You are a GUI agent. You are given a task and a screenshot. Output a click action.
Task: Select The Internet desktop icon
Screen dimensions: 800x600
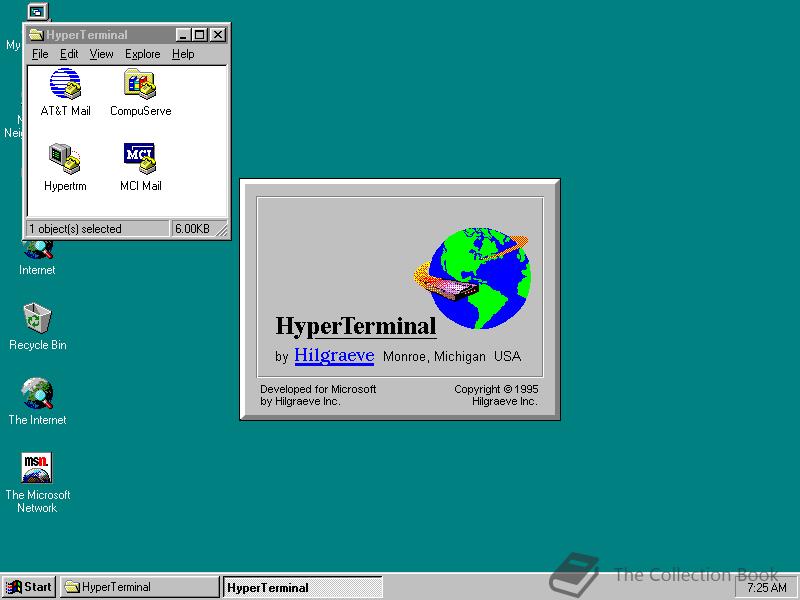[37, 402]
